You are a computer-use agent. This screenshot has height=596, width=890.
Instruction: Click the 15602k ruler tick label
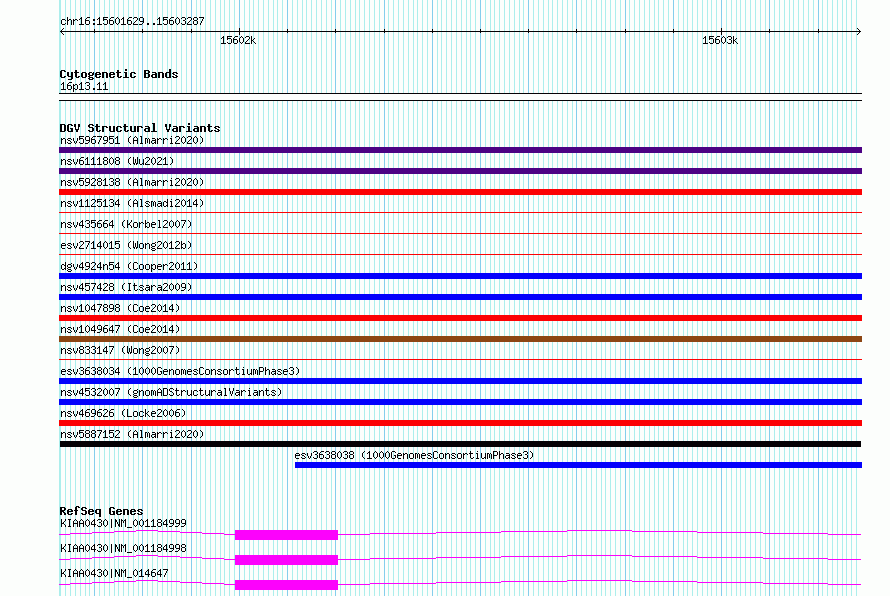(238, 40)
